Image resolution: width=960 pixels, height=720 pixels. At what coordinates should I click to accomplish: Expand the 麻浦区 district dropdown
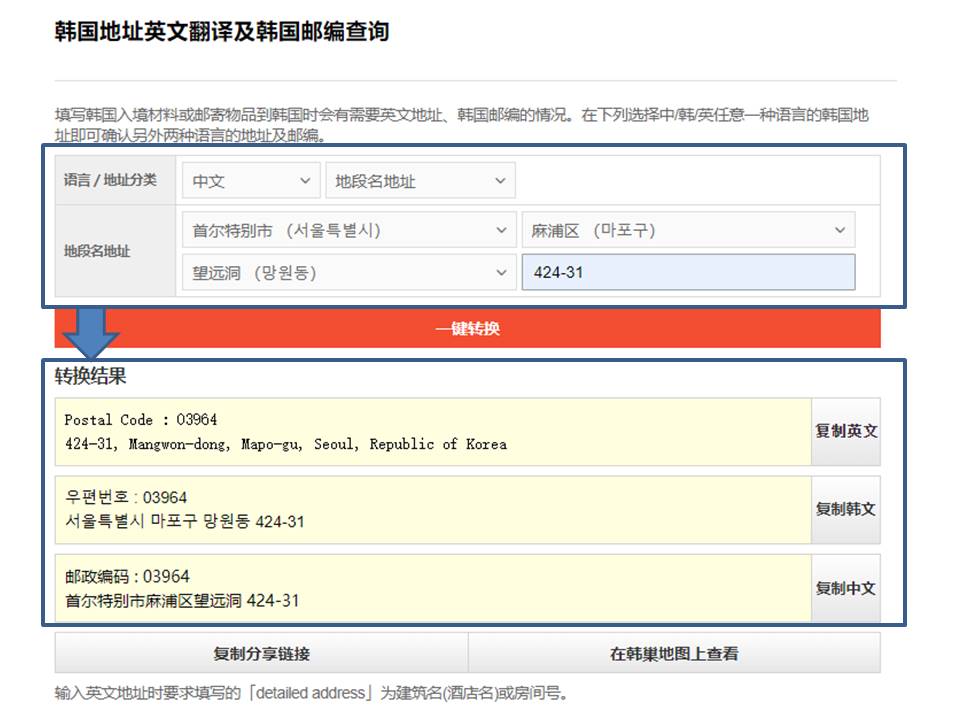pyautogui.click(x=688, y=230)
